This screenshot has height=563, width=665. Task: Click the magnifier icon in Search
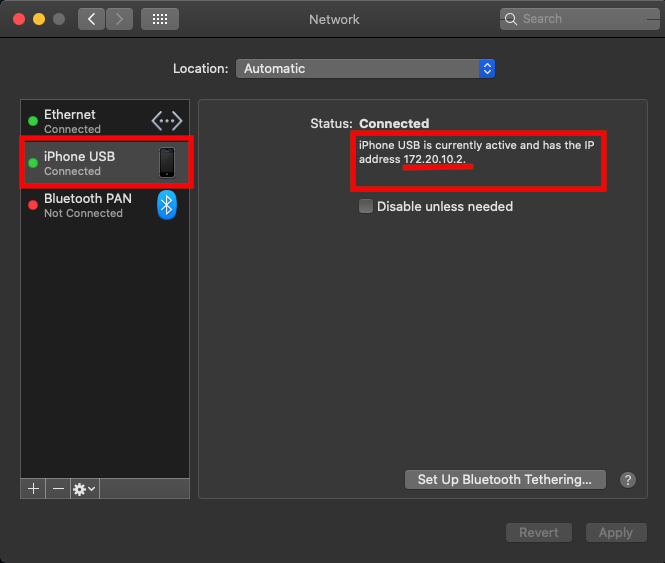(511, 19)
